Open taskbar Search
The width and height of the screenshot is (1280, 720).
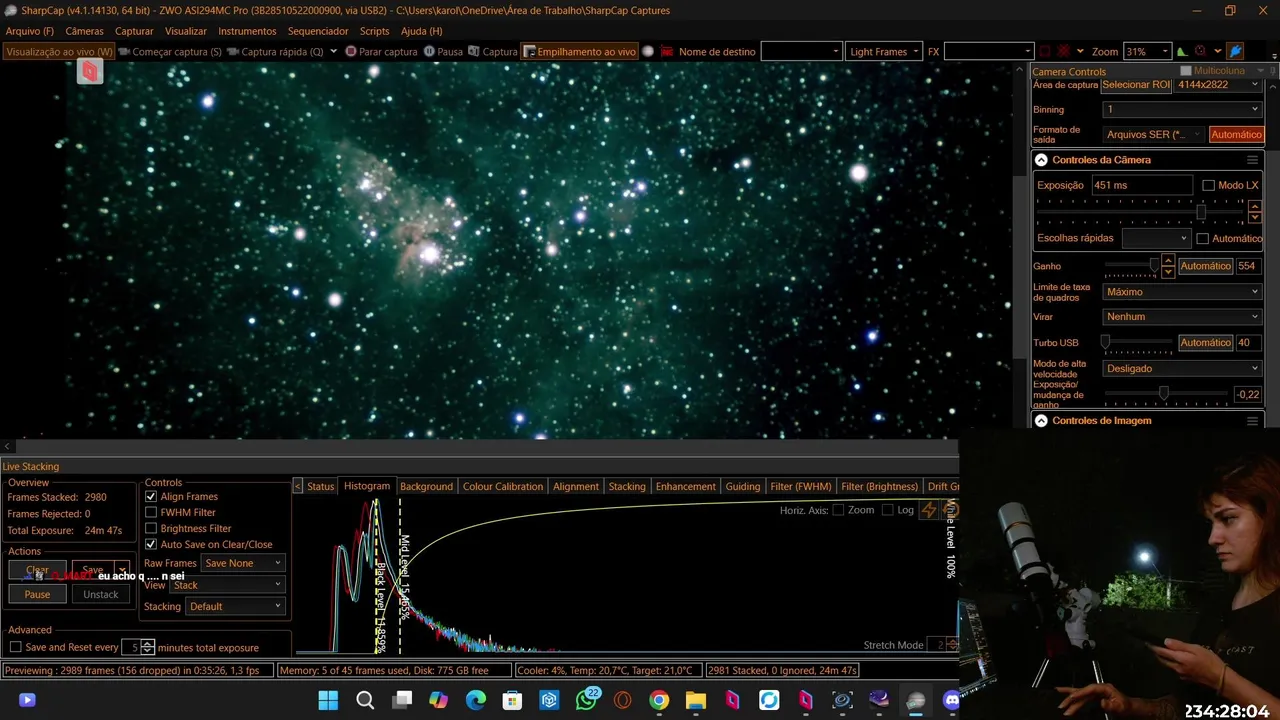tap(365, 700)
